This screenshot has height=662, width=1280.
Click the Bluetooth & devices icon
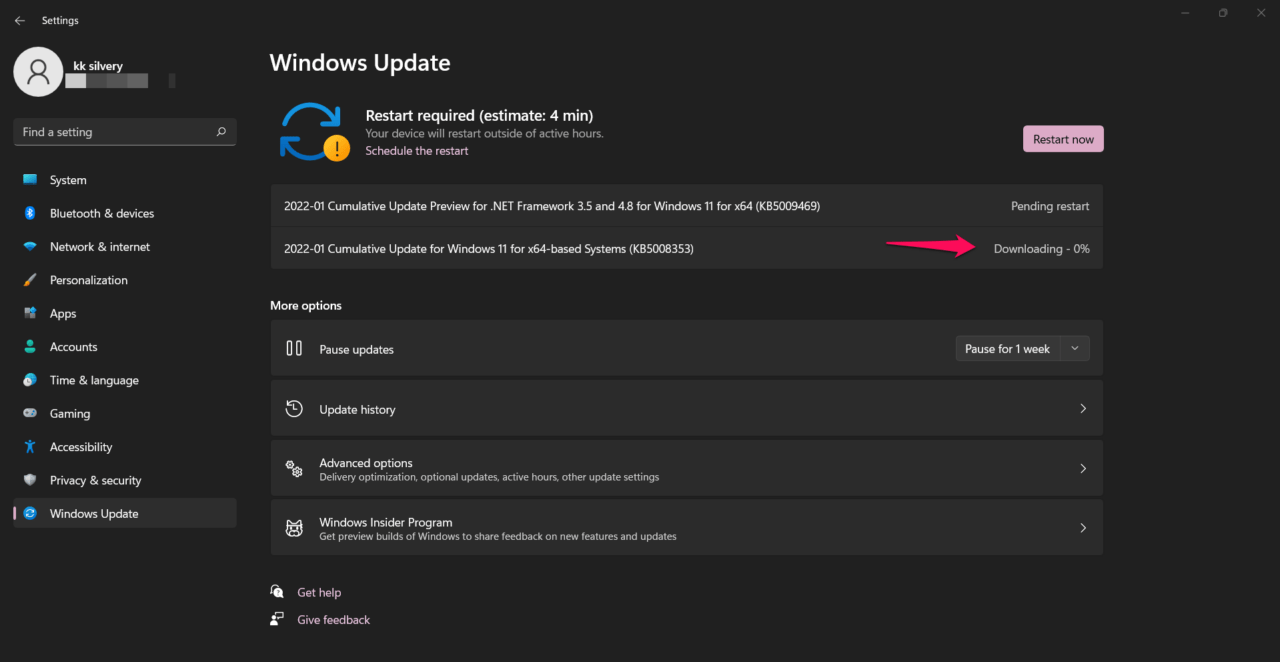pyautogui.click(x=30, y=213)
